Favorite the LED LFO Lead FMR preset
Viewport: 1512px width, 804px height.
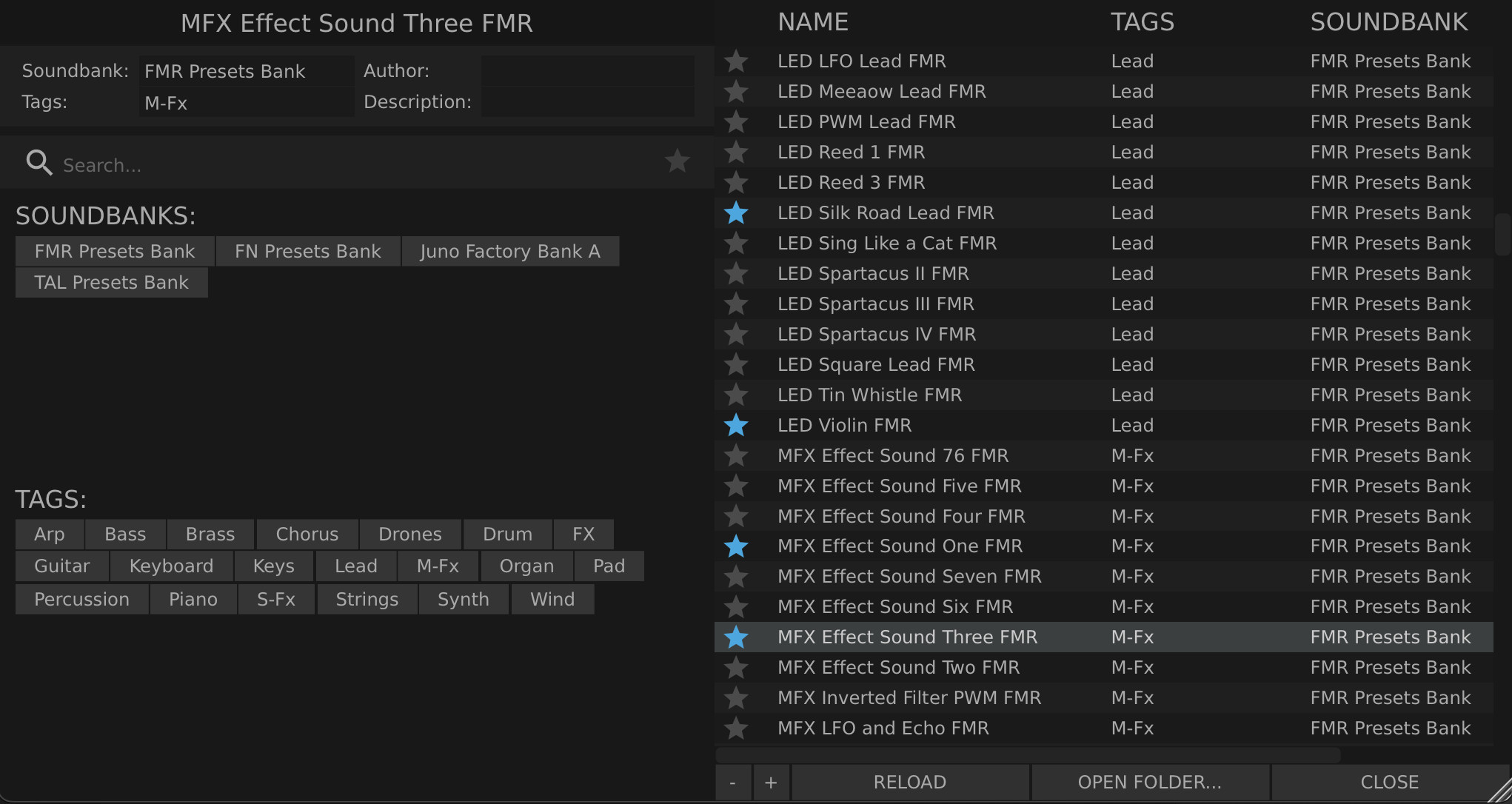736,61
